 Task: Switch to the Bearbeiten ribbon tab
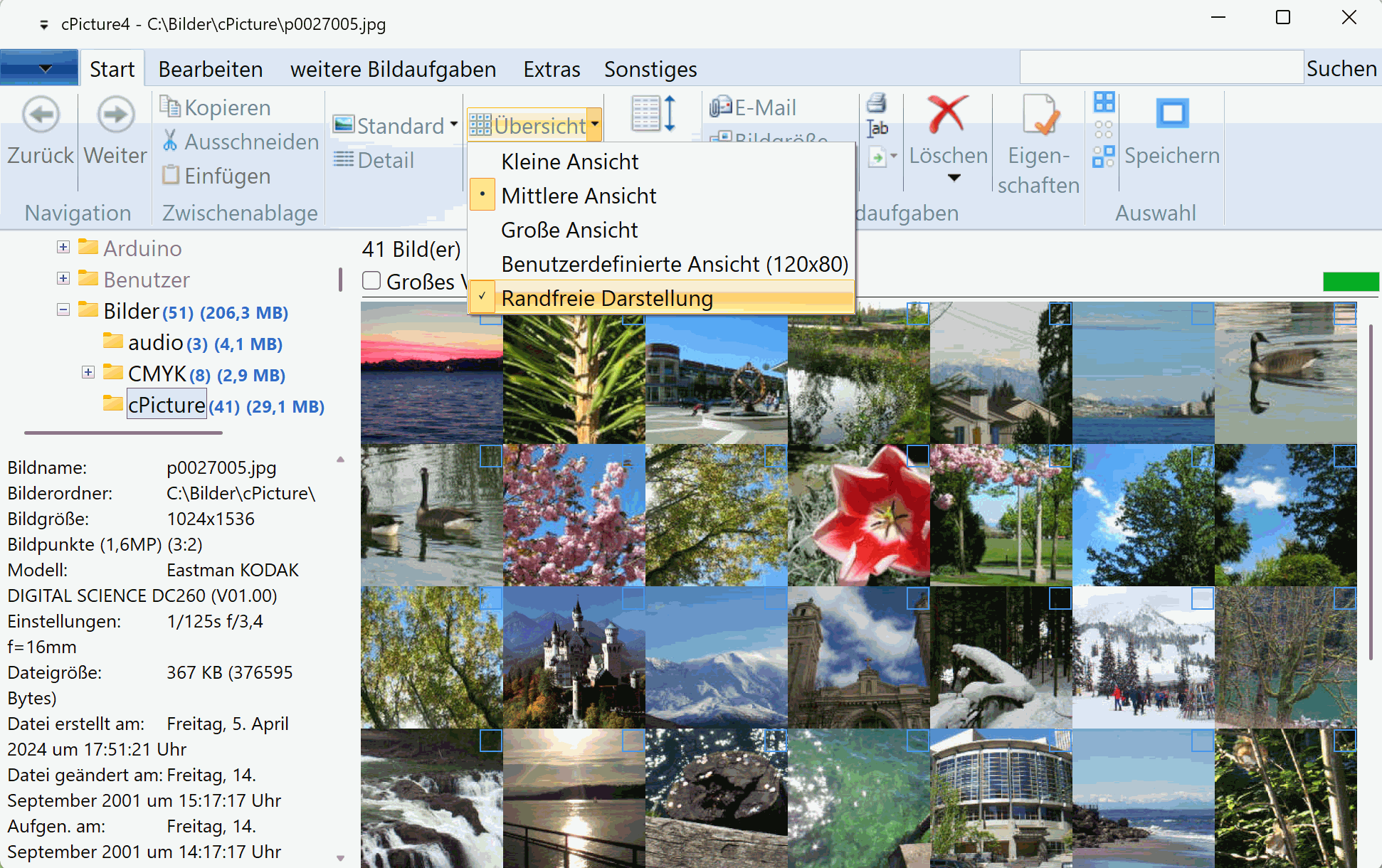click(x=211, y=69)
